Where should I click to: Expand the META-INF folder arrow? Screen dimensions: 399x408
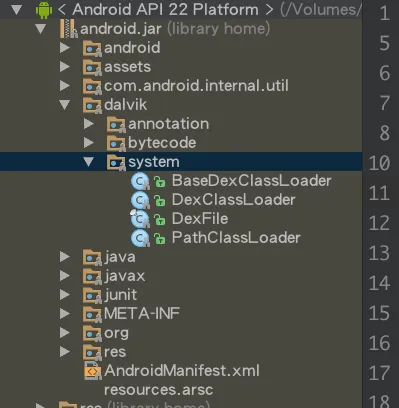click(x=65, y=314)
